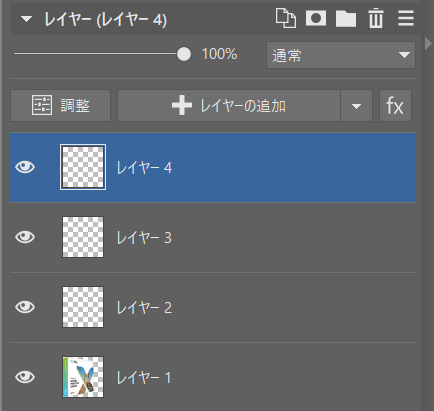Image resolution: width=434 pixels, height=411 pixels.
Task: Toggle visibility of レイヤー 3
Action: tap(25, 237)
